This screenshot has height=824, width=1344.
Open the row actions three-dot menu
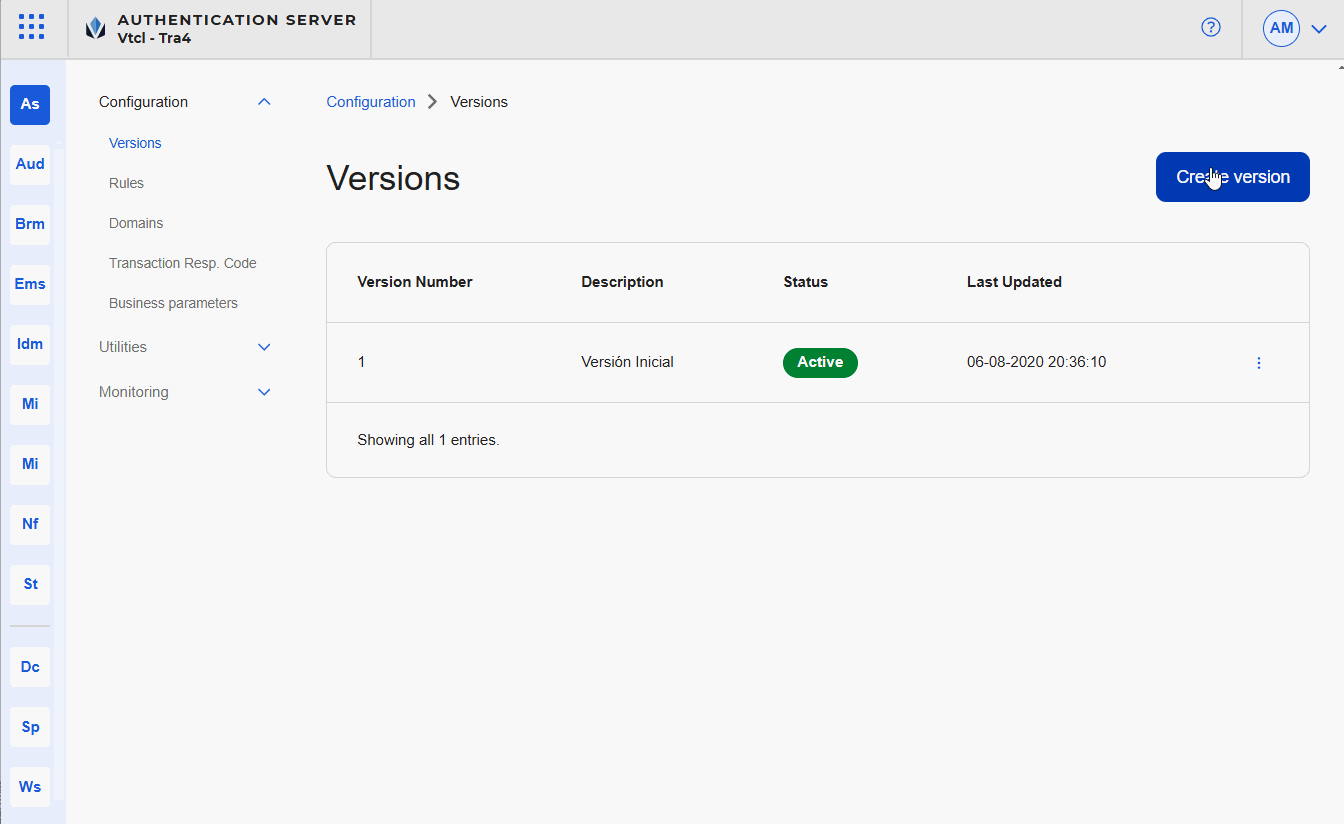click(1258, 363)
